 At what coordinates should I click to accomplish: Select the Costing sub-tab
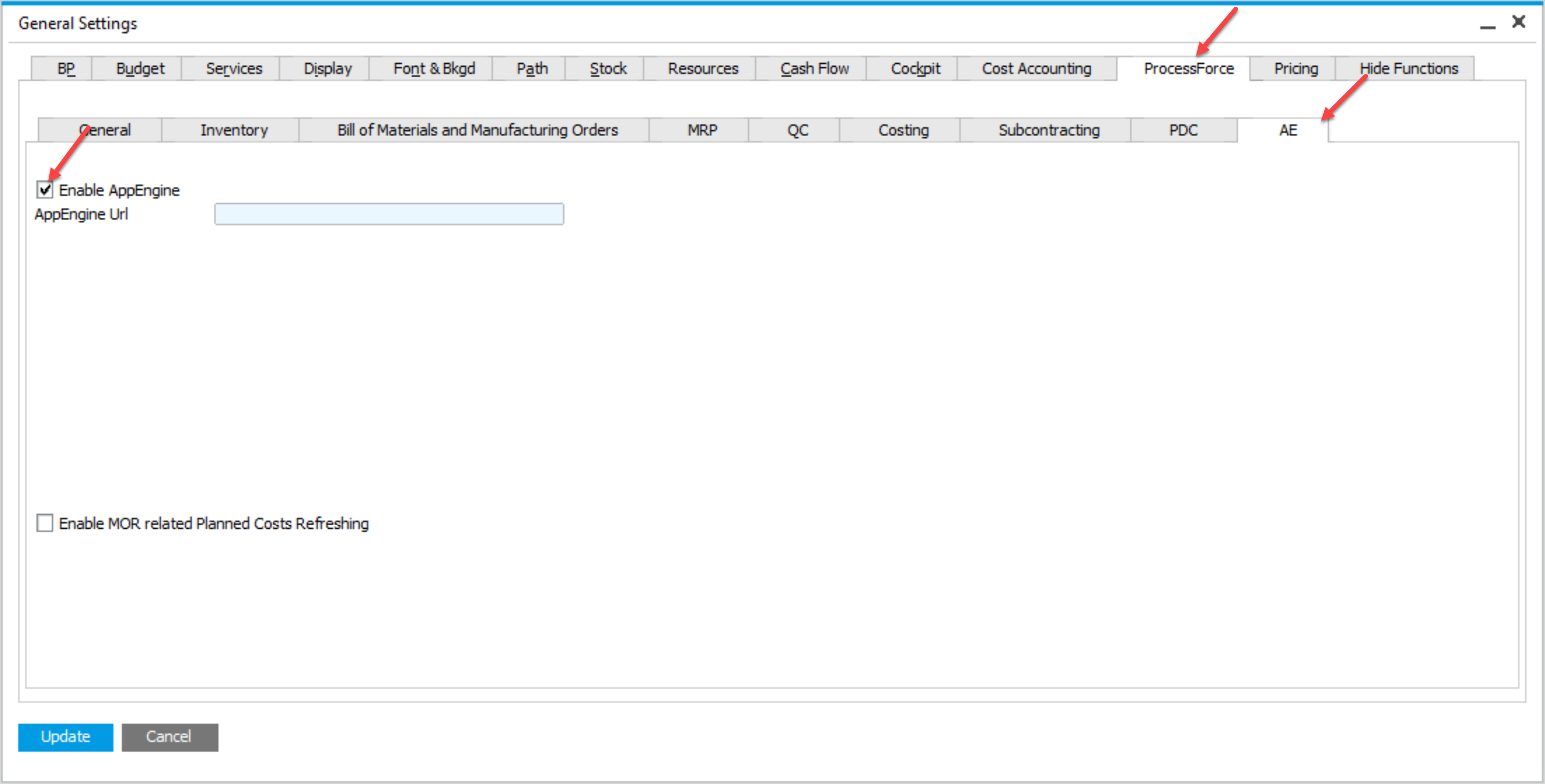pyautogui.click(x=902, y=129)
